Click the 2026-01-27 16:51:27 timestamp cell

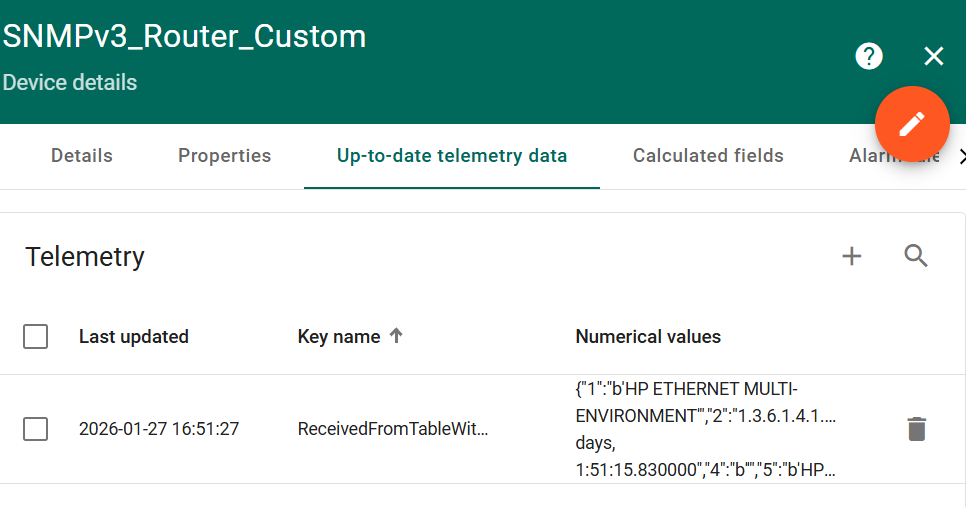coord(159,429)
